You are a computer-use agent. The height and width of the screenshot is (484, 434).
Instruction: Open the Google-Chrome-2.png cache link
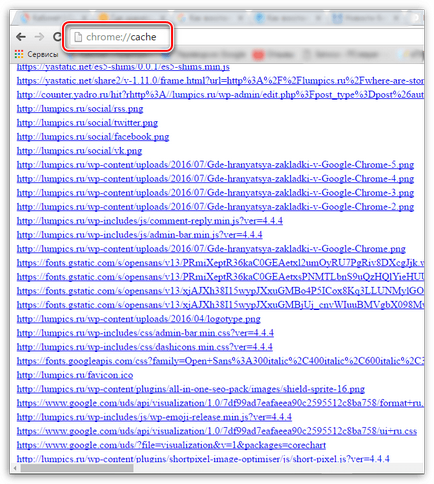[x=215, y=207]
